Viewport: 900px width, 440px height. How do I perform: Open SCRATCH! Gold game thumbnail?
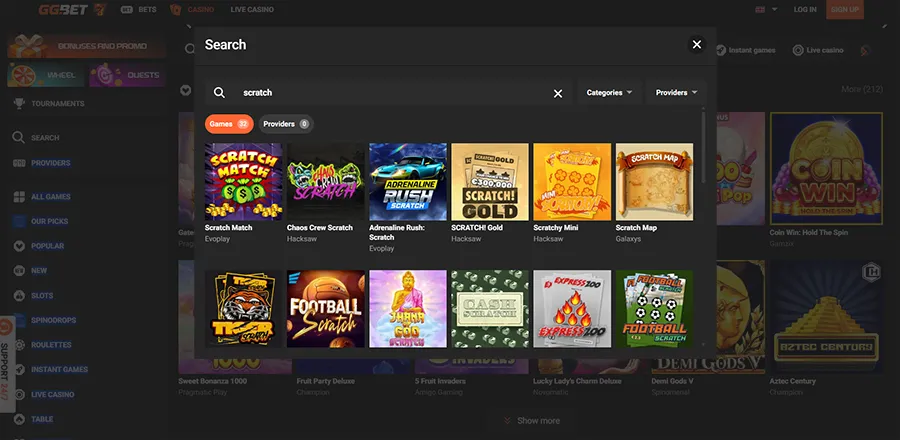[490, 182]
